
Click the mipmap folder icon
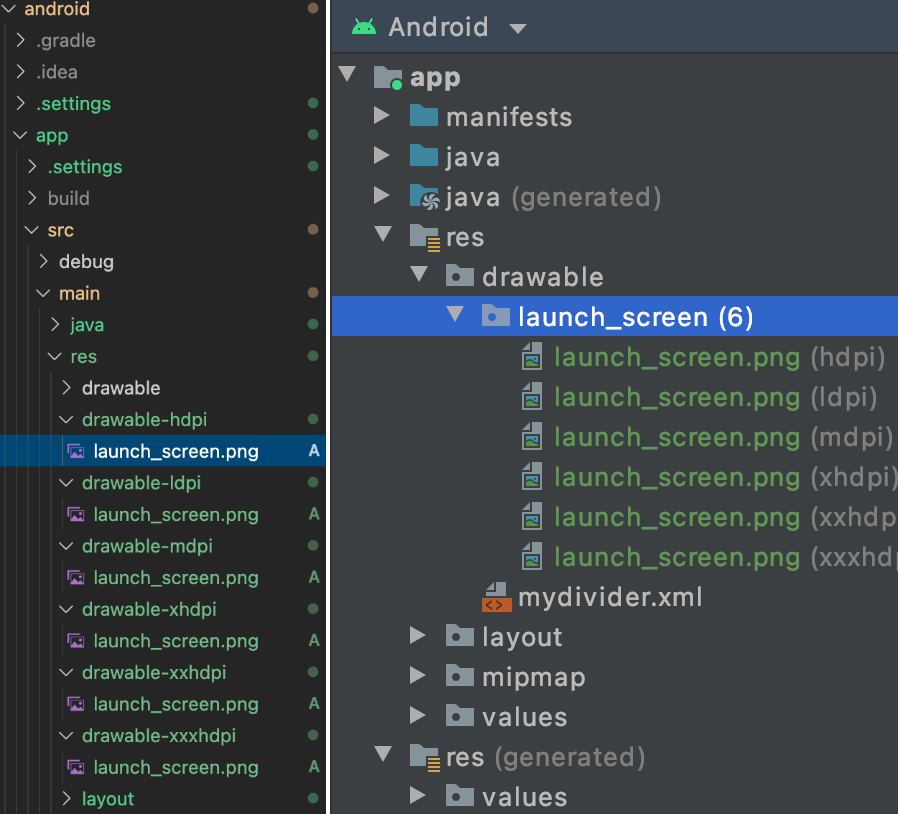[x=460, y=676]
